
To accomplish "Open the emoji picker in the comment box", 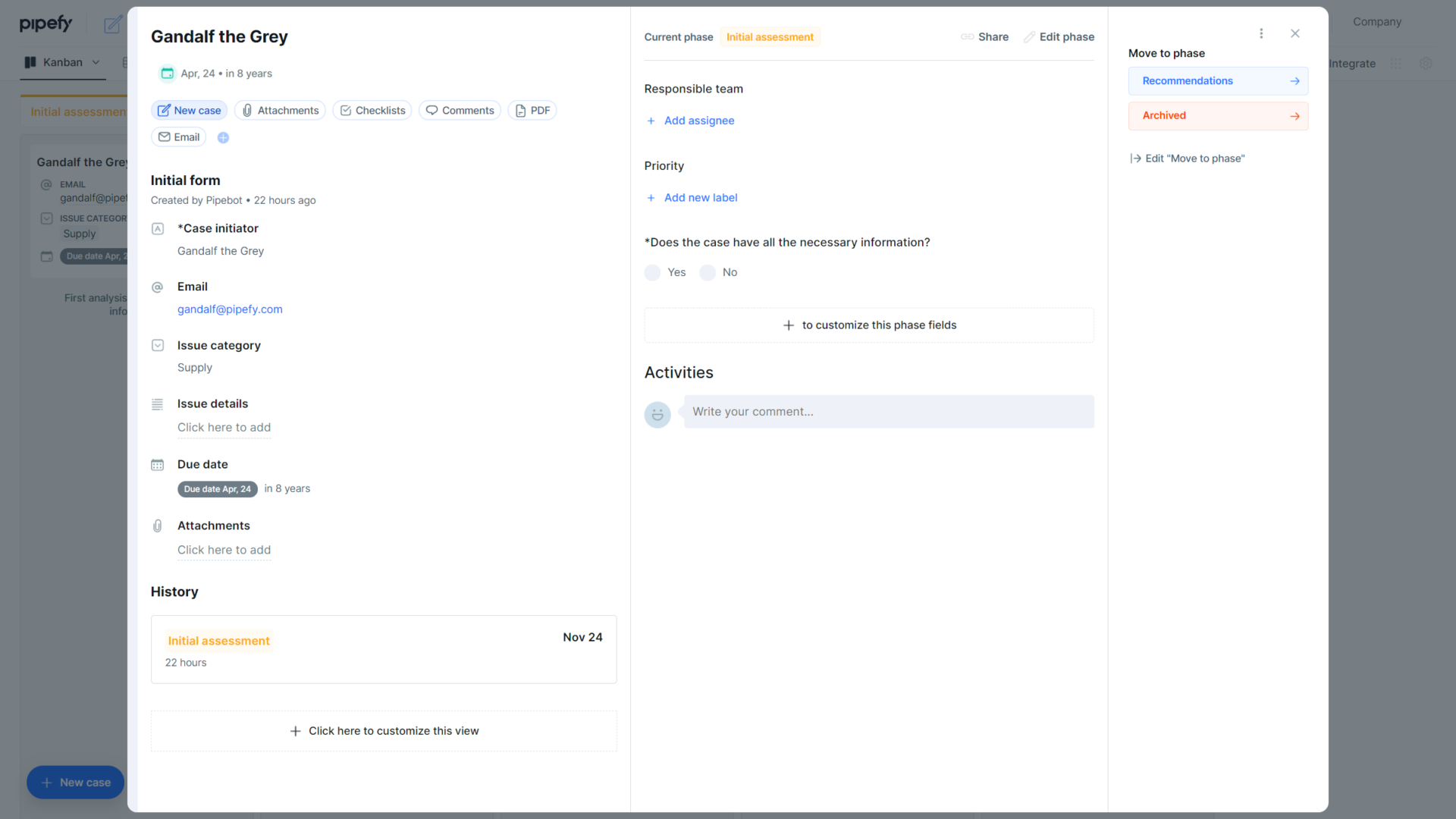I will [x=657, y=415].
